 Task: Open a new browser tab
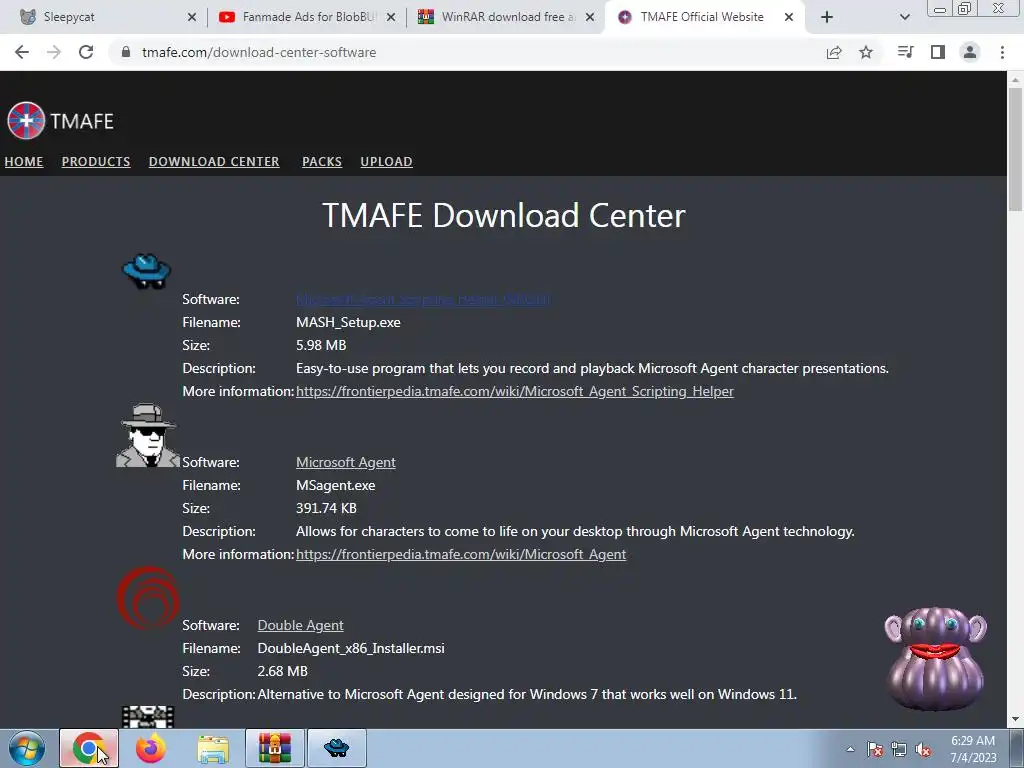point(827,17)
